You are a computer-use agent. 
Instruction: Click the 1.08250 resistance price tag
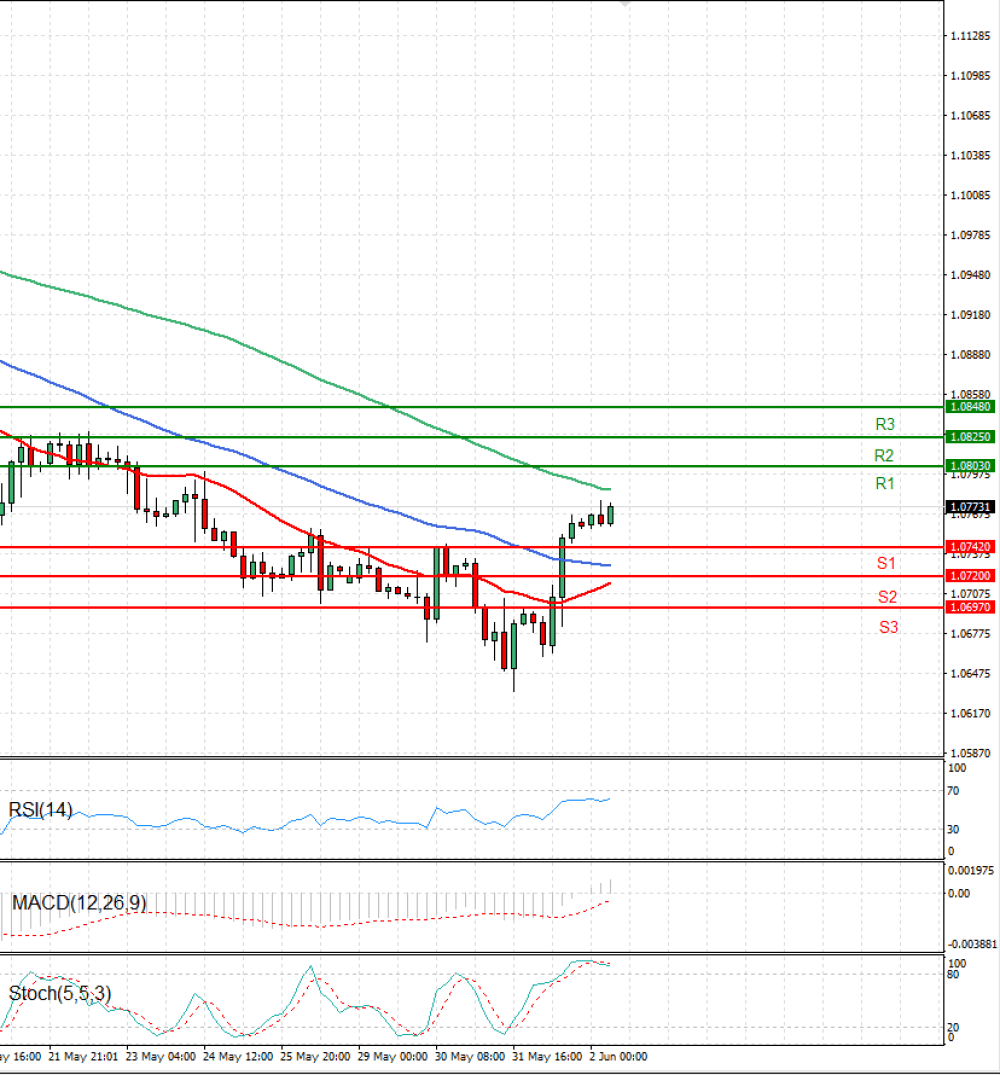[x=970, y=437]
